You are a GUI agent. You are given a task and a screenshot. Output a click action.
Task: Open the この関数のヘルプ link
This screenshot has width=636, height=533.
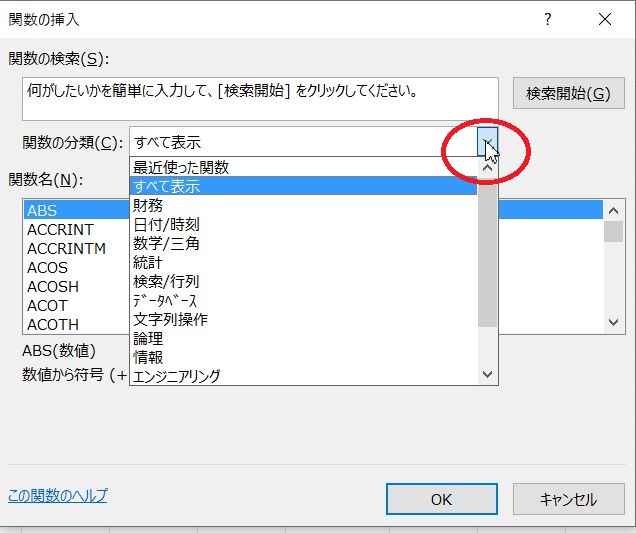pos(57,496)
